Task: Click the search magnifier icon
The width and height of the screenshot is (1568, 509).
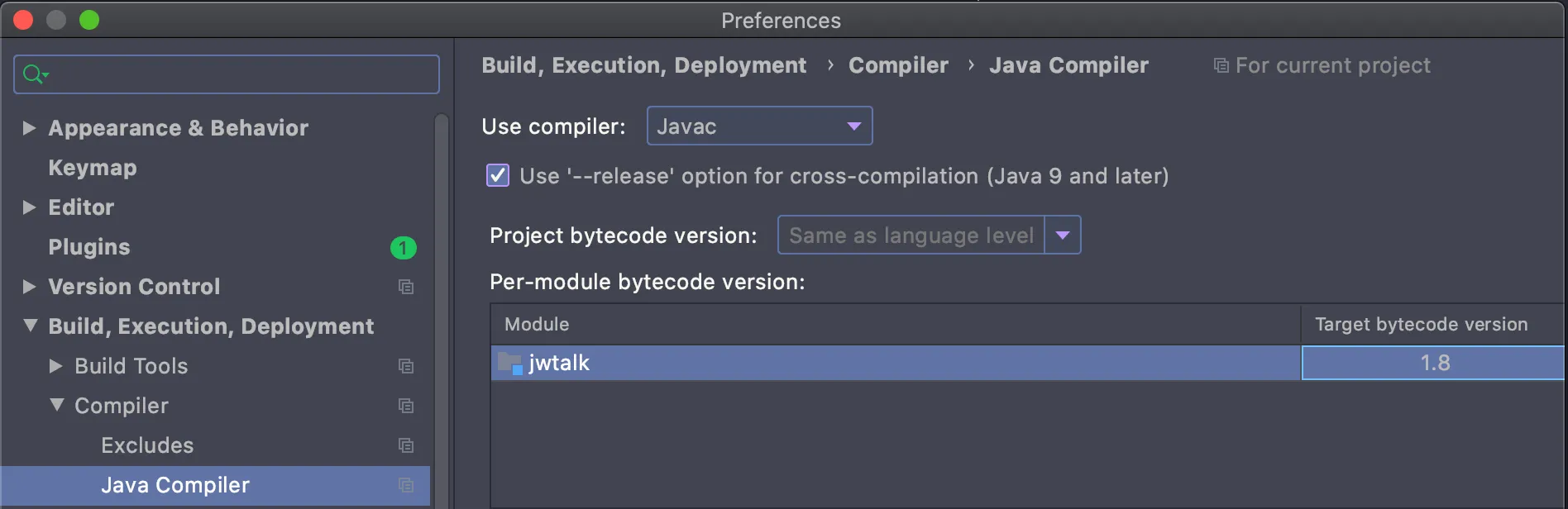Action: [x=34, y=74]
